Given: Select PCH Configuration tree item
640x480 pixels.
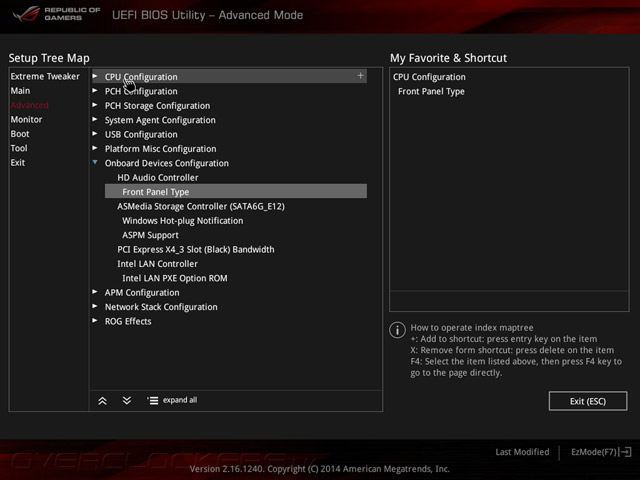Looking at the screenshot, I should tap(141, 91).
